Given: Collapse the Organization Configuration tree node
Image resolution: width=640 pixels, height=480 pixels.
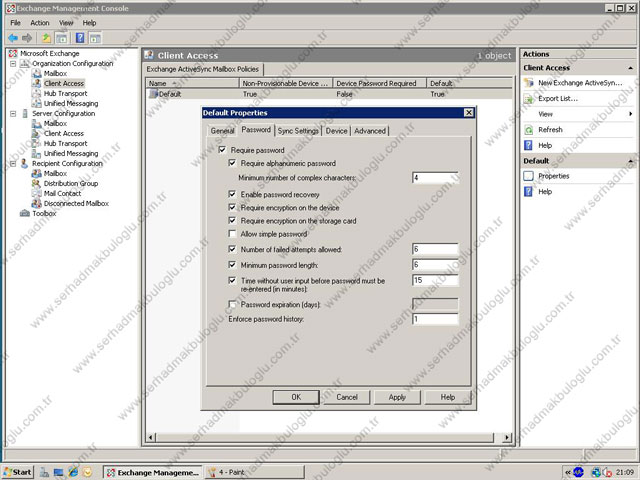Looking at the screenshot, I should tap(13, 64).
